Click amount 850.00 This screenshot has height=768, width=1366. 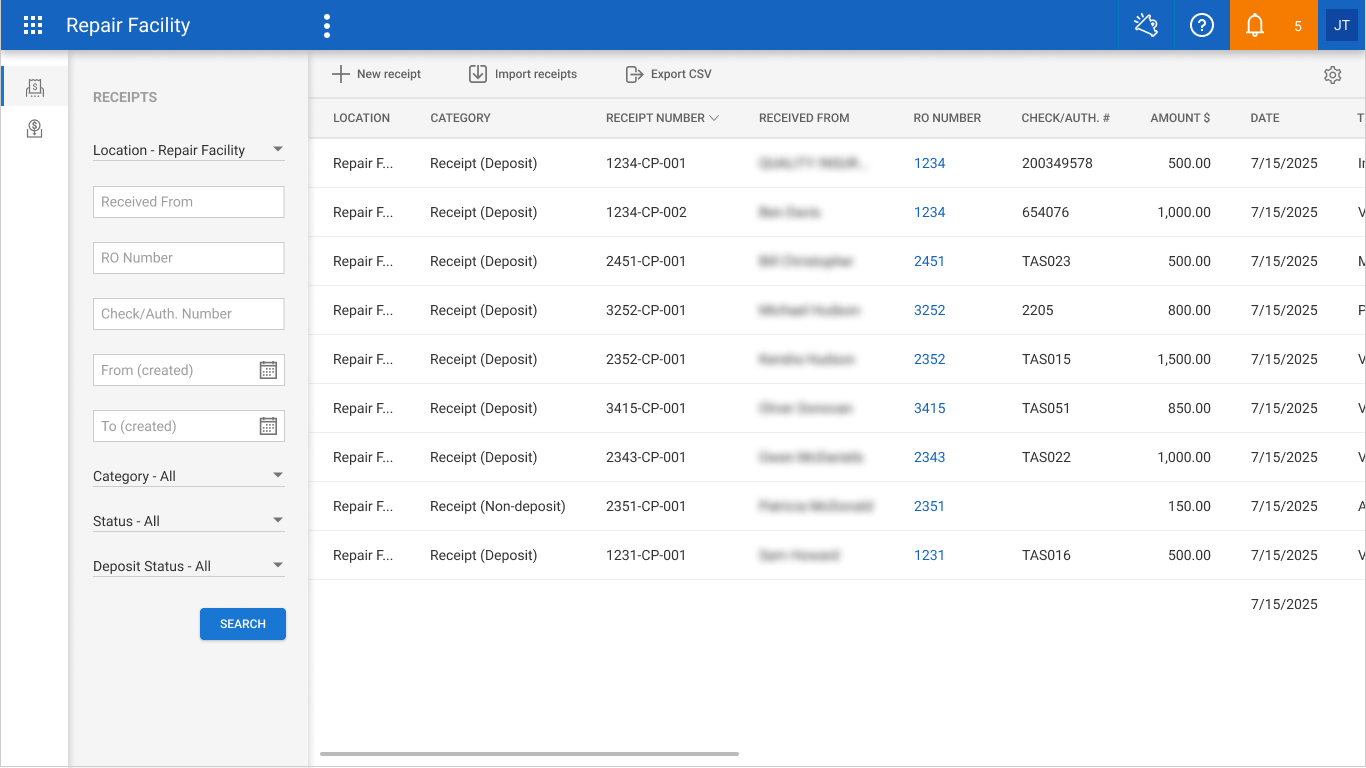click(1189, 408)
